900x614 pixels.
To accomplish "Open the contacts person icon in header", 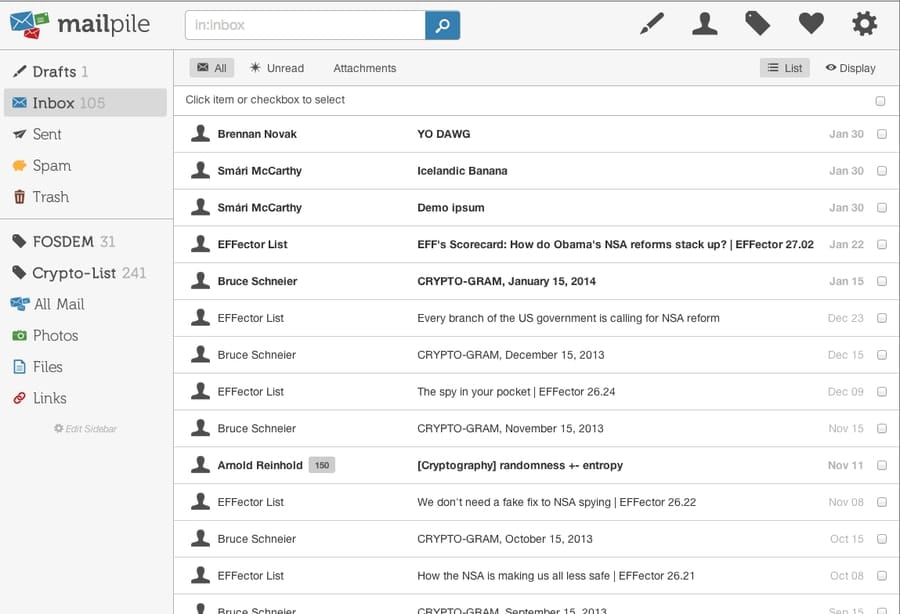I will 705,24.
